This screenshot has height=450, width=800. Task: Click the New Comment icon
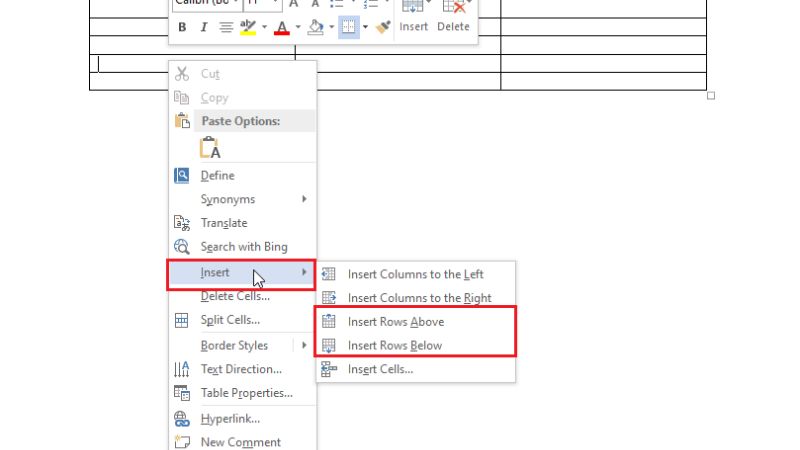tap(182, 442)
